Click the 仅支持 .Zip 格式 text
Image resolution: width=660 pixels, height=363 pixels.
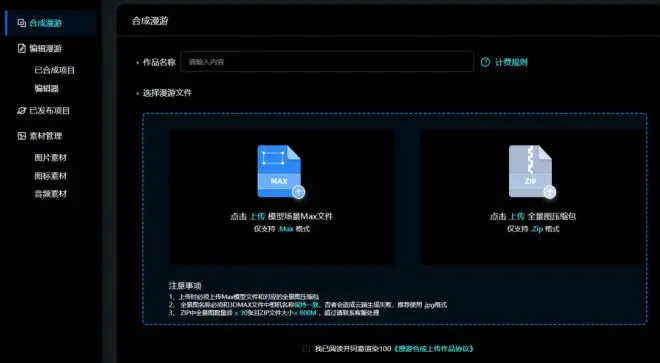point(533,229)
